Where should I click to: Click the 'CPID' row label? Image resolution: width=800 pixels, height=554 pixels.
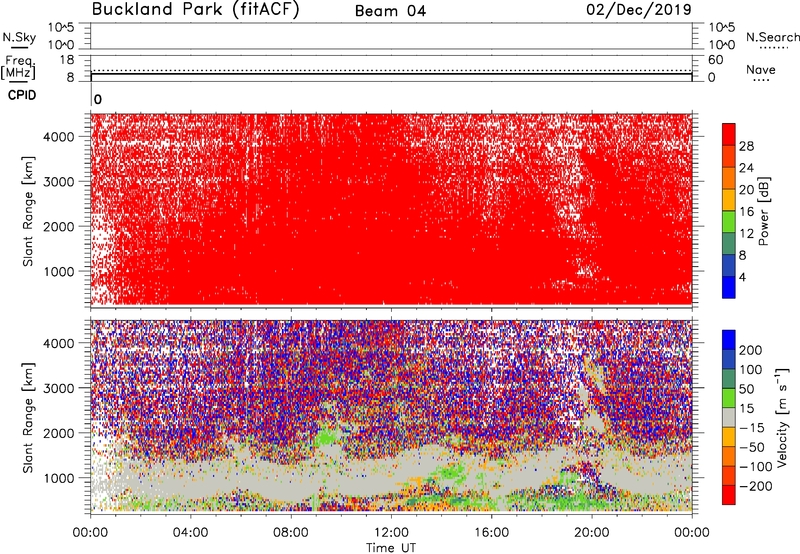21,95
